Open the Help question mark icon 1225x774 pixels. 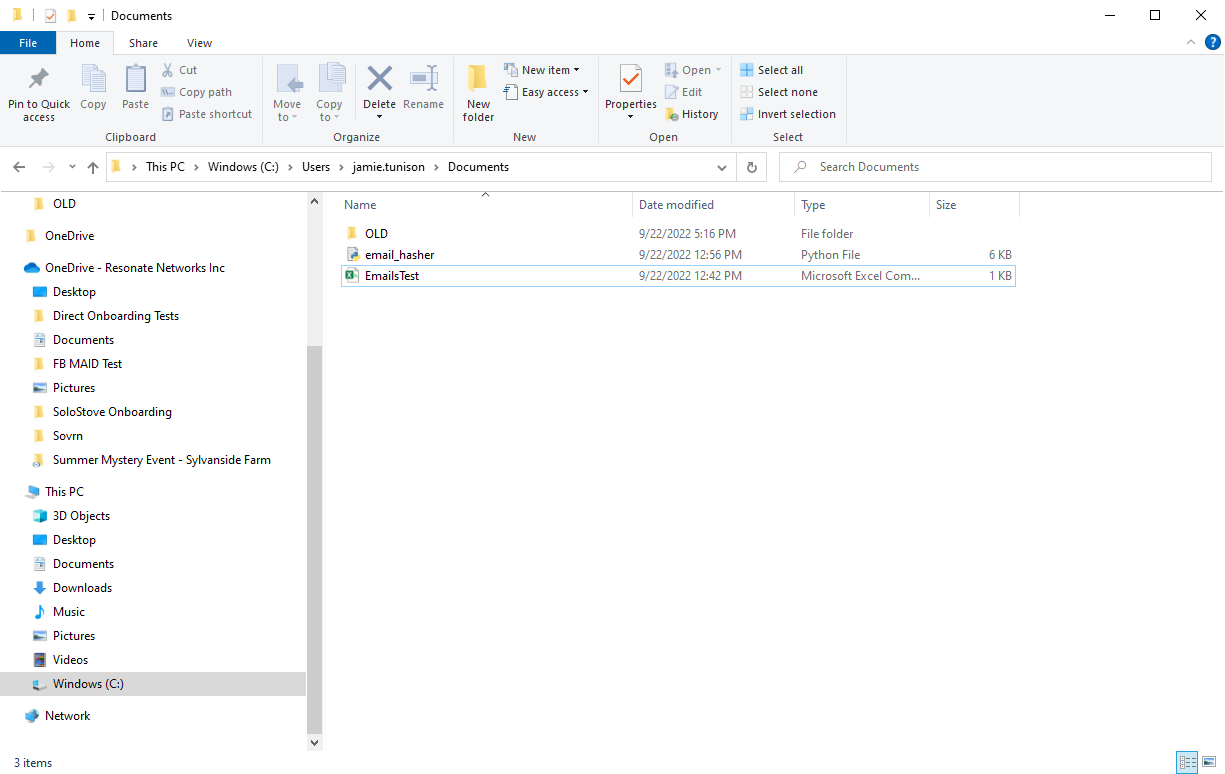click(1212, 42)
